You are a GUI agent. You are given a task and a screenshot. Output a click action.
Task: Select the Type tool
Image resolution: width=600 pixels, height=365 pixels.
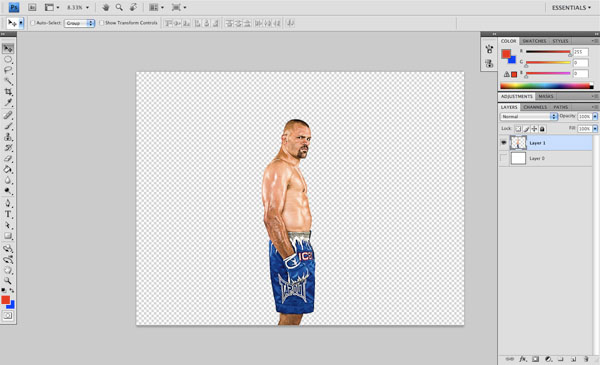8,214
